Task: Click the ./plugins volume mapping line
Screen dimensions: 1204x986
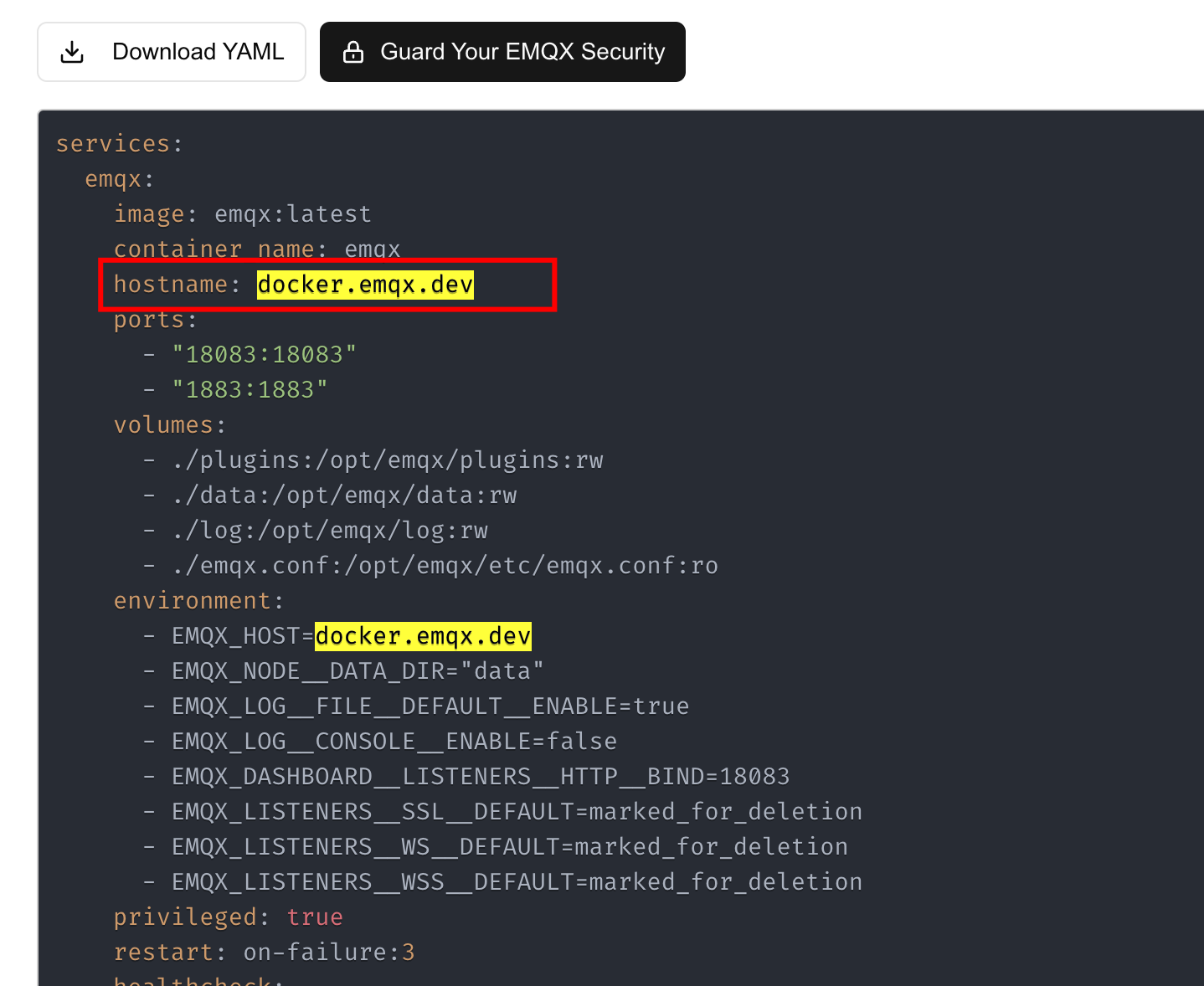Action: click(387, 460)
